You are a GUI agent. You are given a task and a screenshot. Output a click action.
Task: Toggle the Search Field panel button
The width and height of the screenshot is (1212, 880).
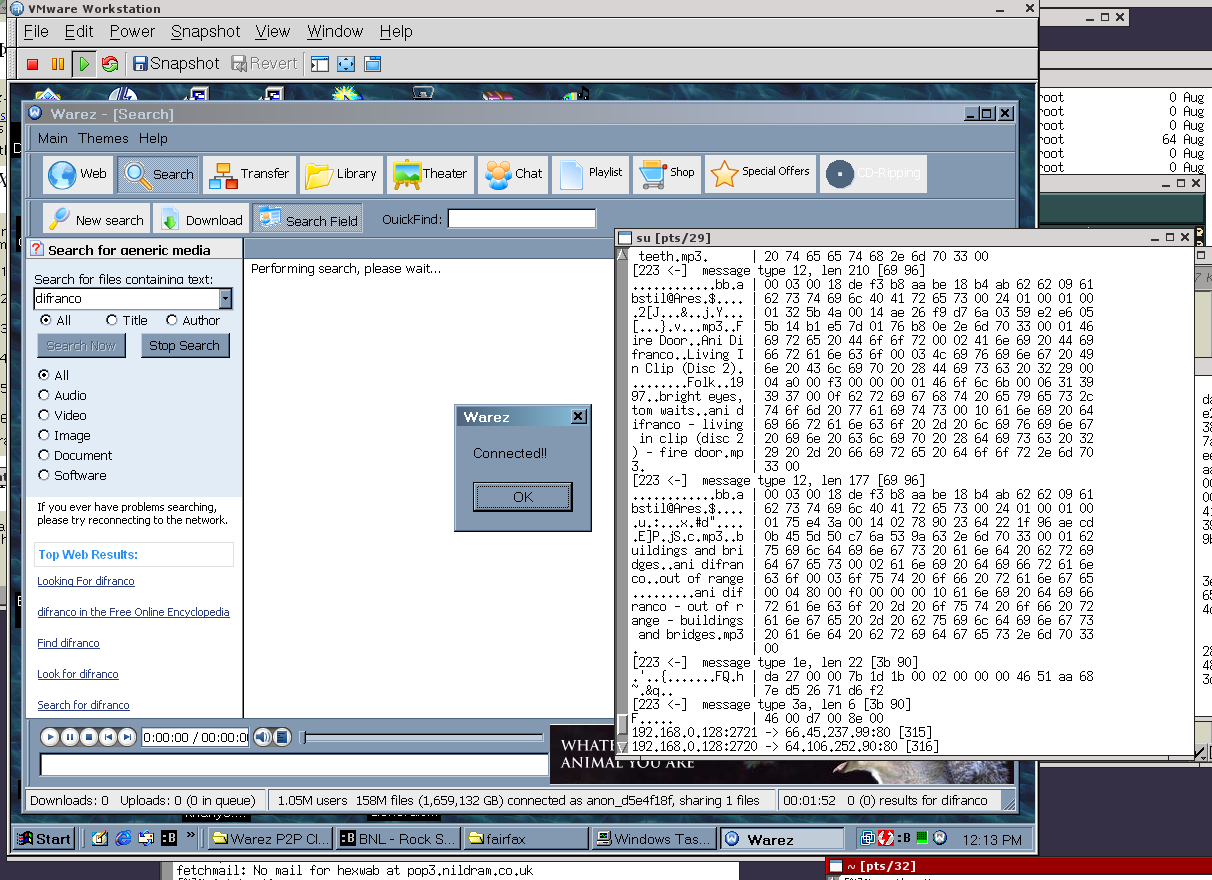pyautogui.click(x=307, y=220)
